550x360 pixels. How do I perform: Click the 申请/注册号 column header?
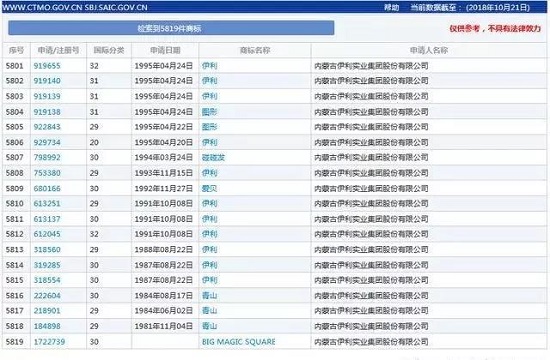pyautogui.click(x=58, y=50)
